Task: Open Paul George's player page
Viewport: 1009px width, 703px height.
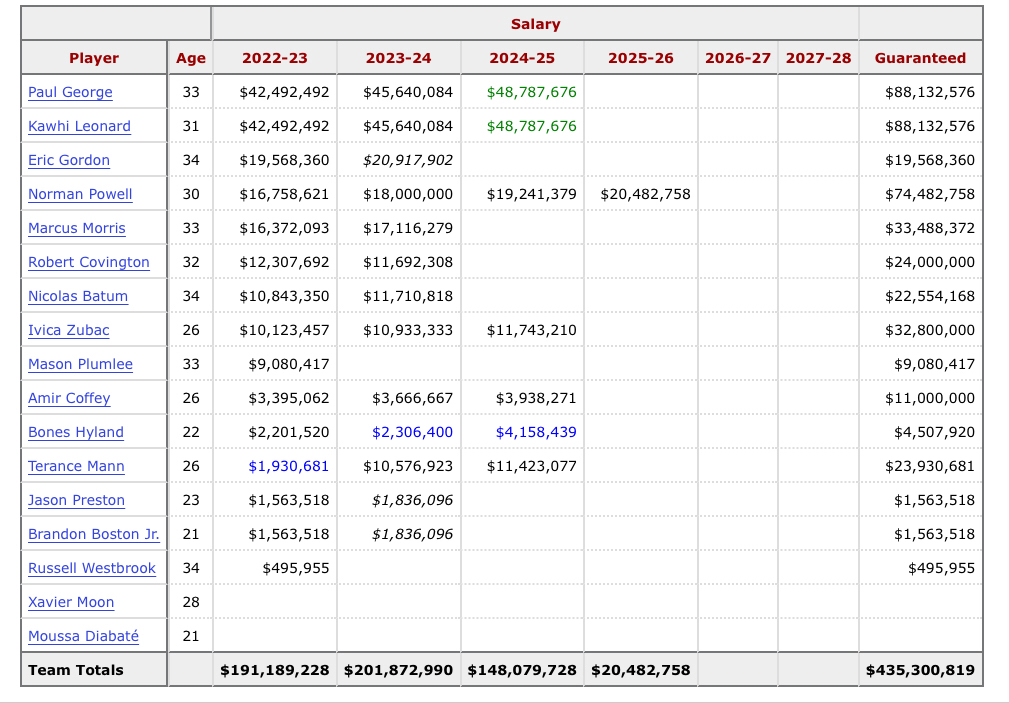Action: [70, 92]
